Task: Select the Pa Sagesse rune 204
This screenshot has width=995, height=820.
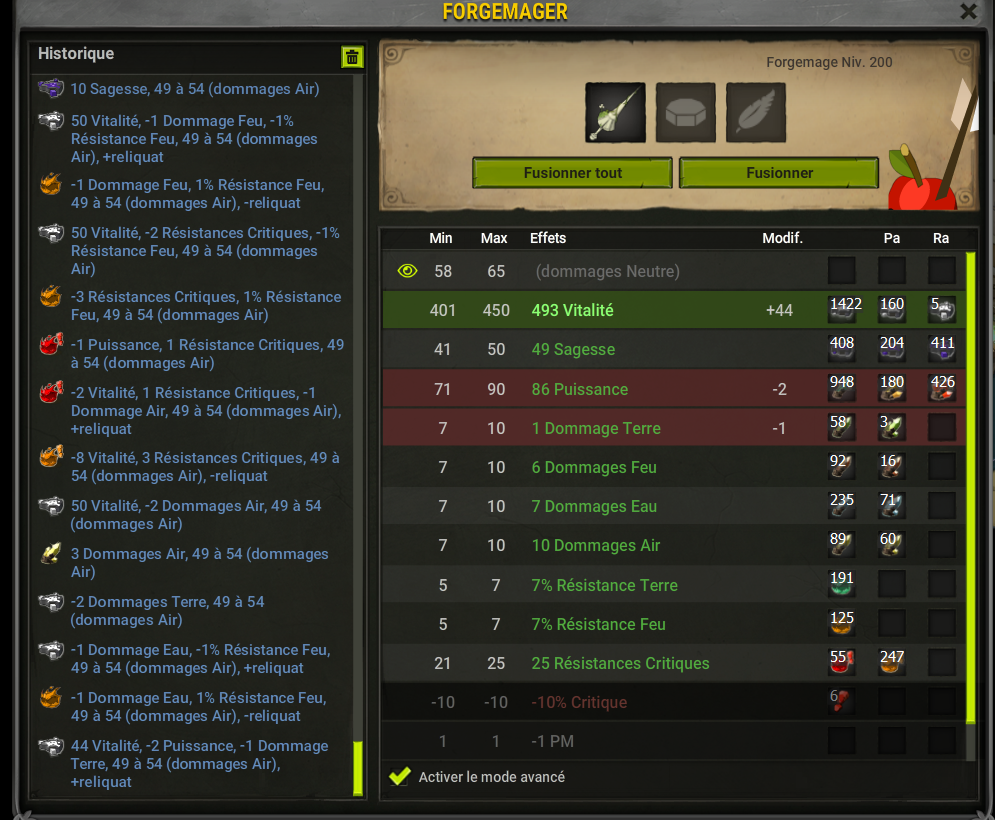Action: [892, 348]
